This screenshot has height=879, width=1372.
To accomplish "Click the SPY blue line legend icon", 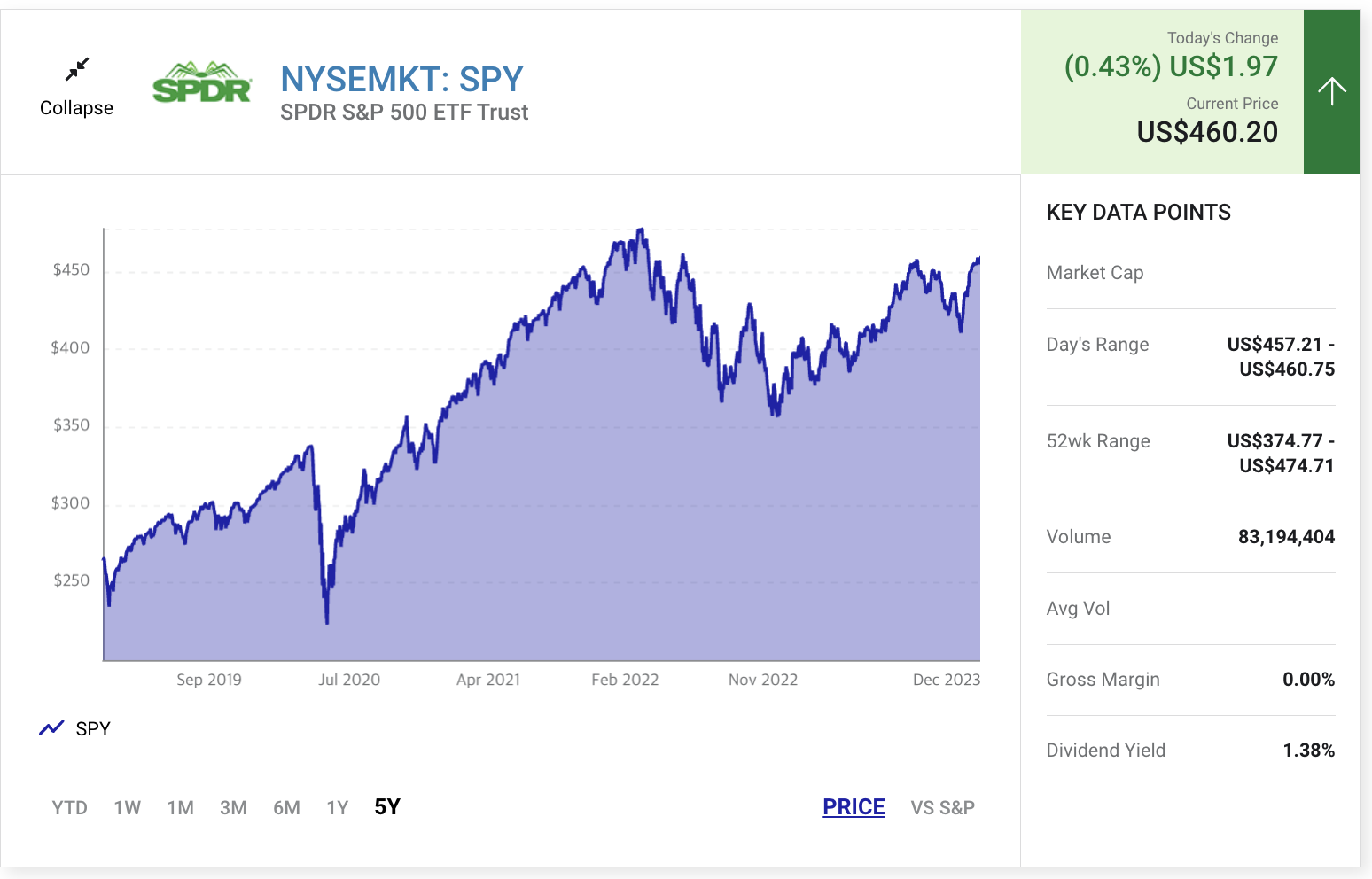I will pos(51,727).
